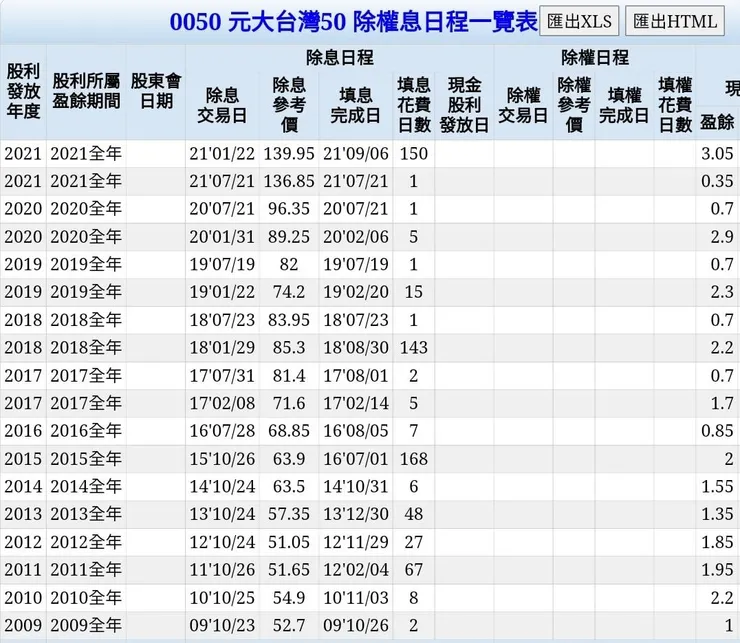This screenshot has height=643, width=740.
Task: Select the reference price 54.9
Action: 289,598
